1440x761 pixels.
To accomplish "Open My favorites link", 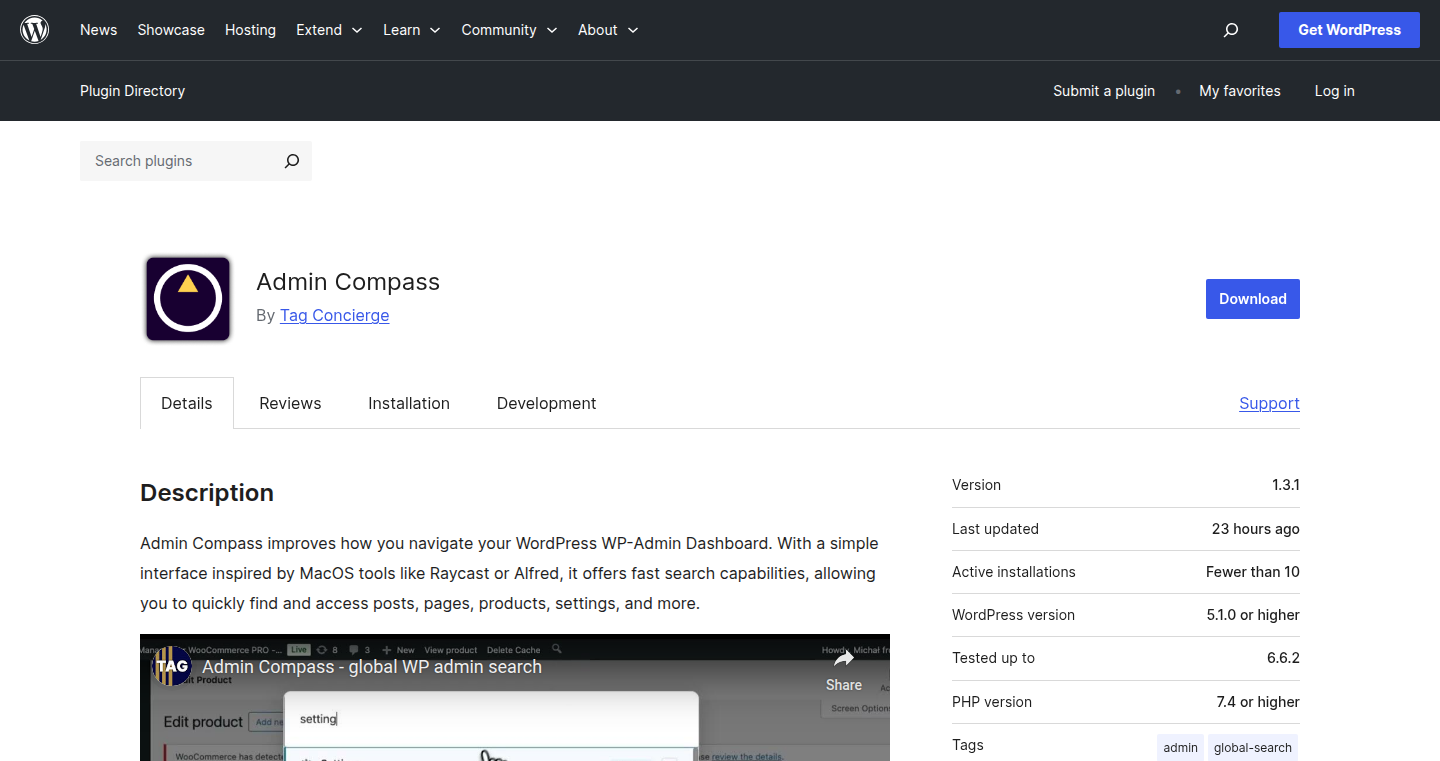I will tap(1240, 91).
